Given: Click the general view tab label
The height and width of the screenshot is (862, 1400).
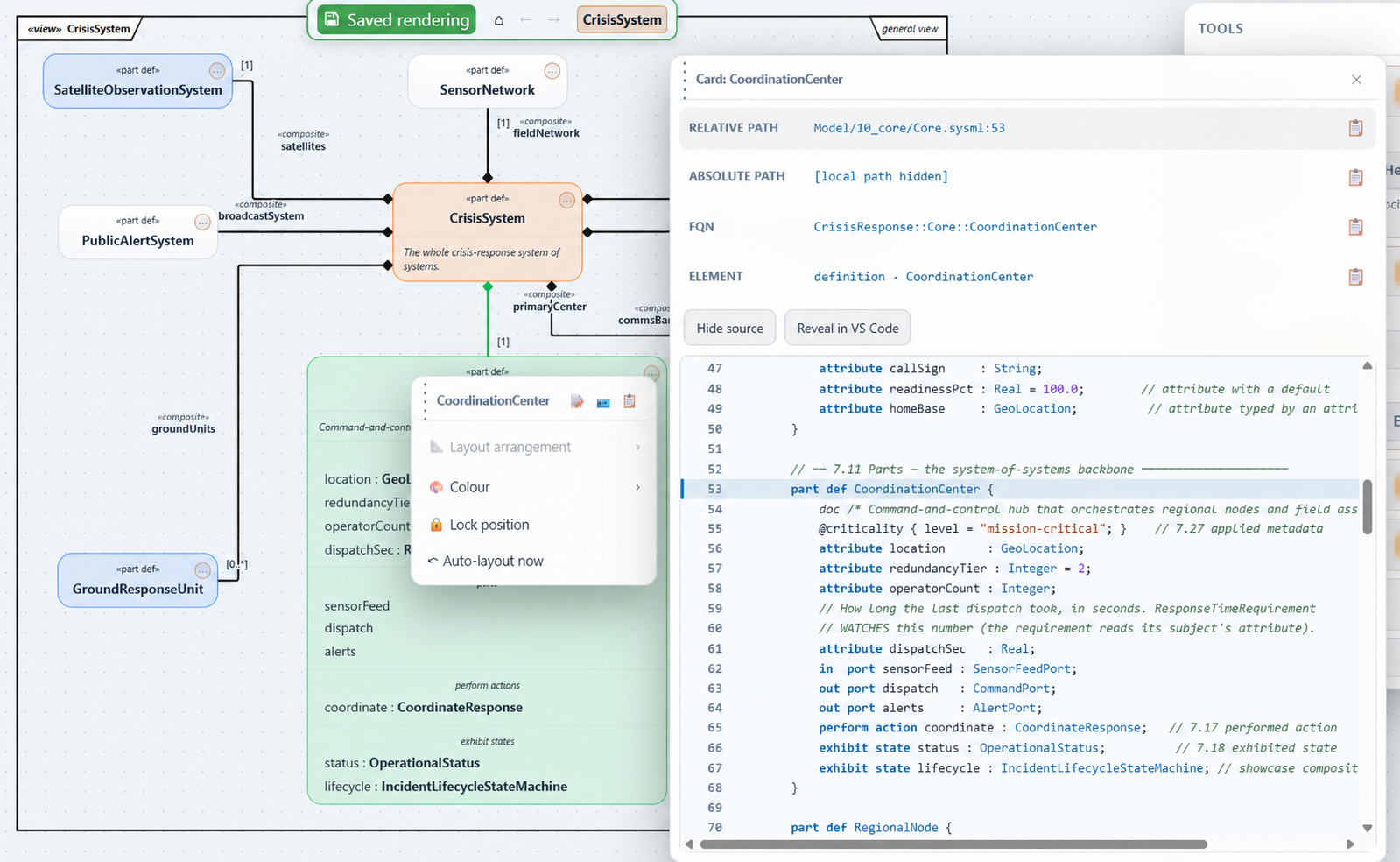Looking at the screenshot, I should (910, 29).
